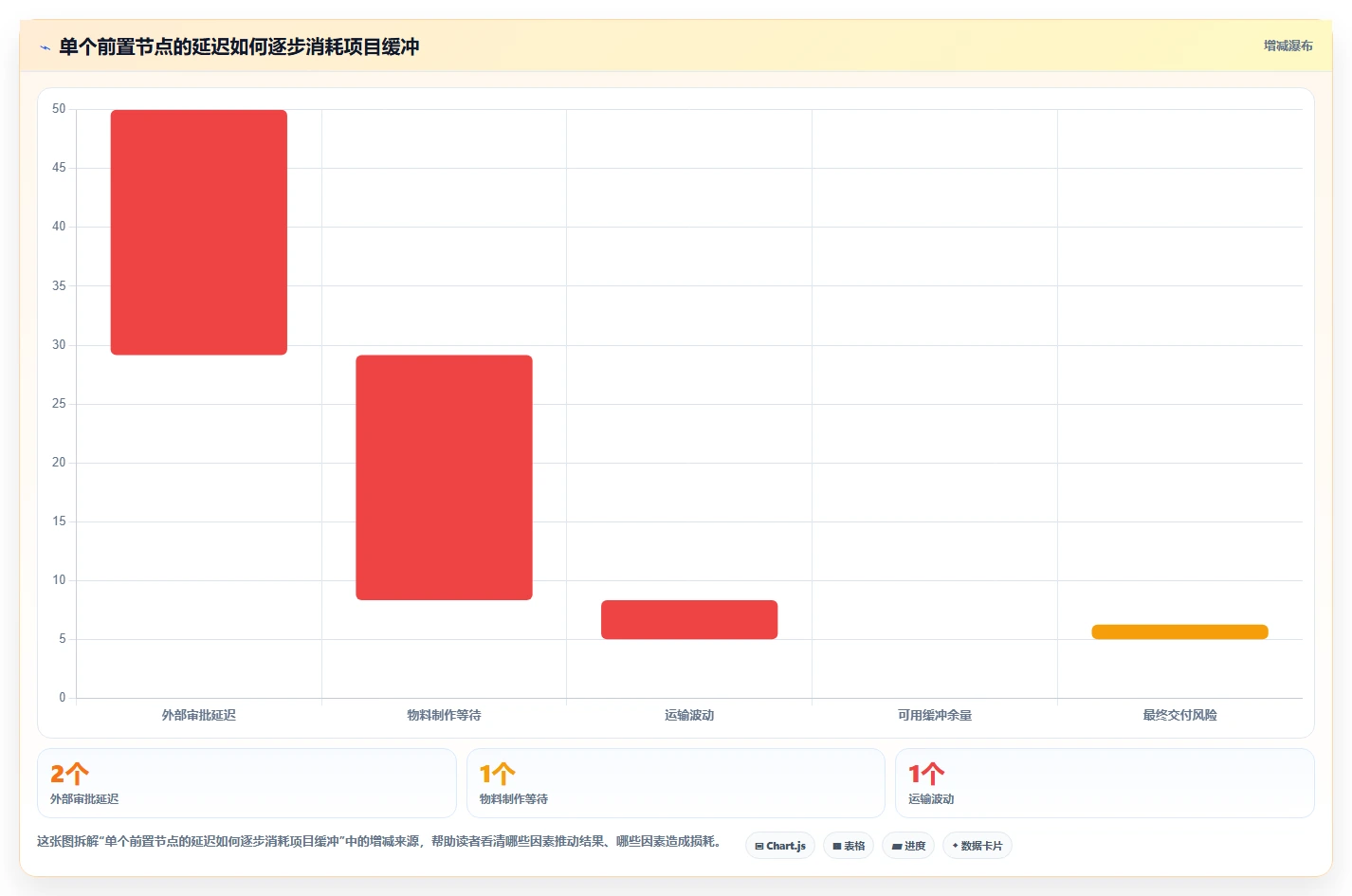Select the red 物料制作等待 waterfall bar

(444, 478)
